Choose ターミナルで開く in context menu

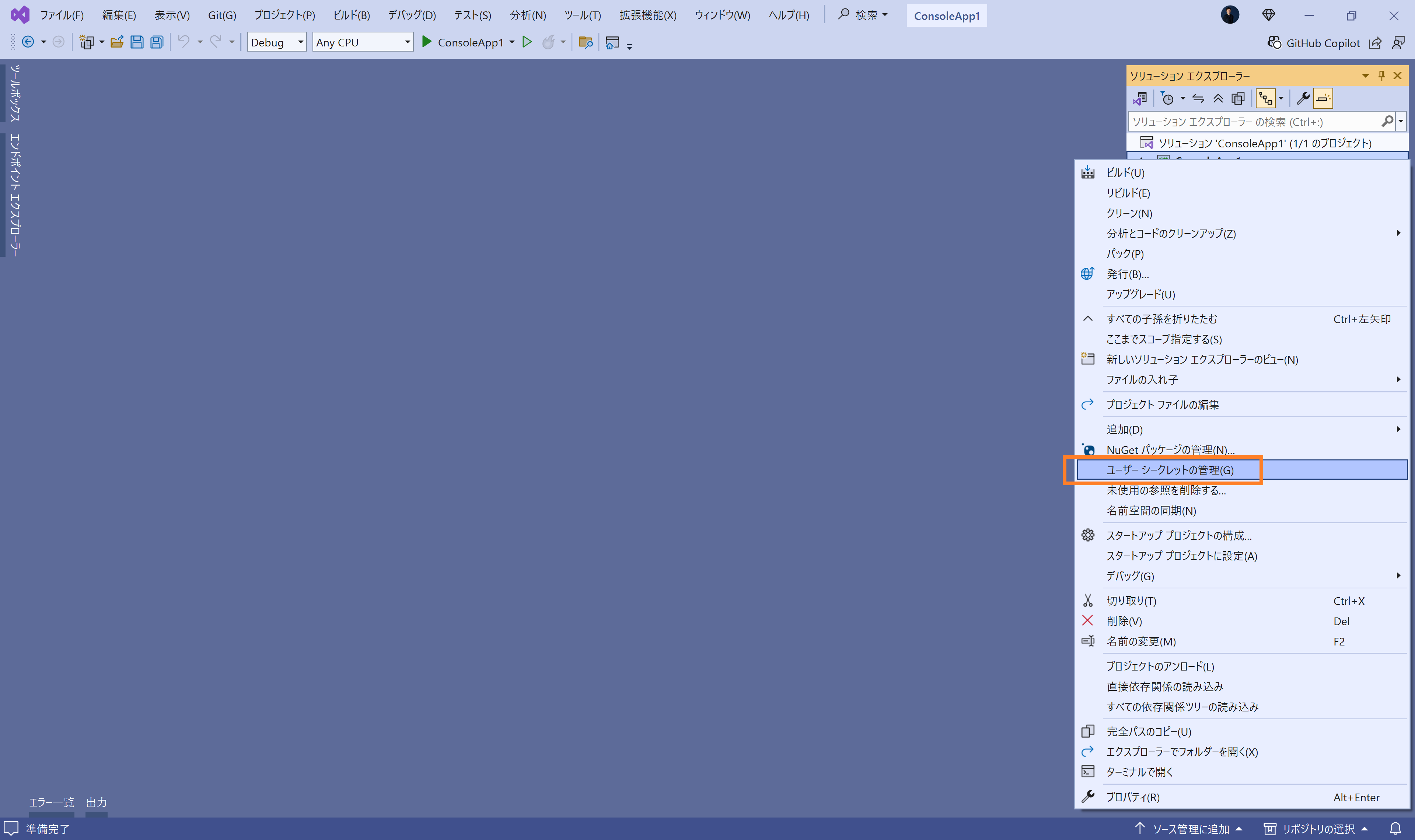coord(1242,772)
